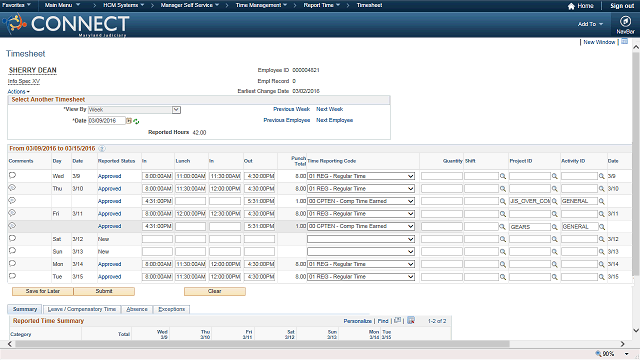Click the Shift lookup magnifier on Thu row
Image resolution: width=640 pixels, height=360 pixels.
tap(503, 189)
